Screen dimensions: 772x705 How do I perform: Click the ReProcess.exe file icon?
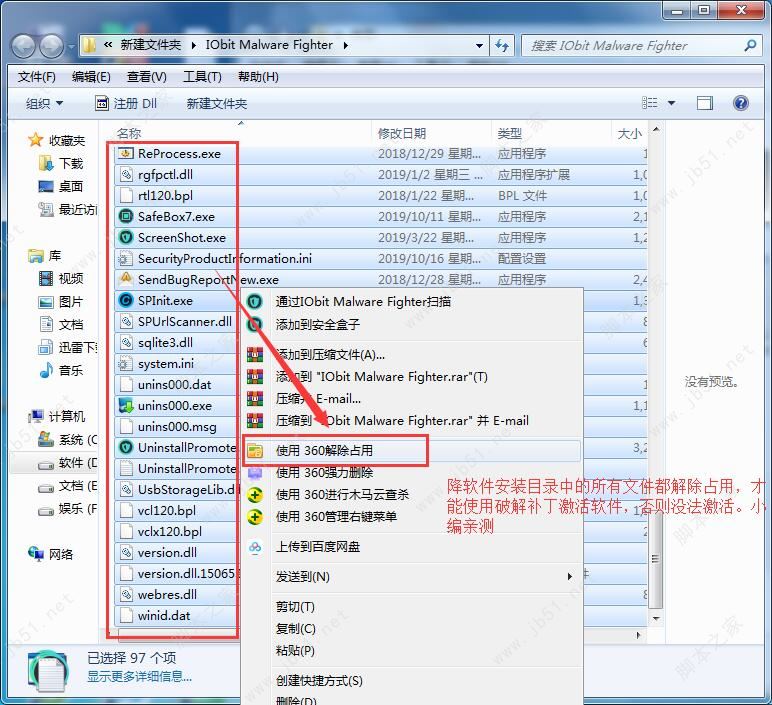pos(126,154)
